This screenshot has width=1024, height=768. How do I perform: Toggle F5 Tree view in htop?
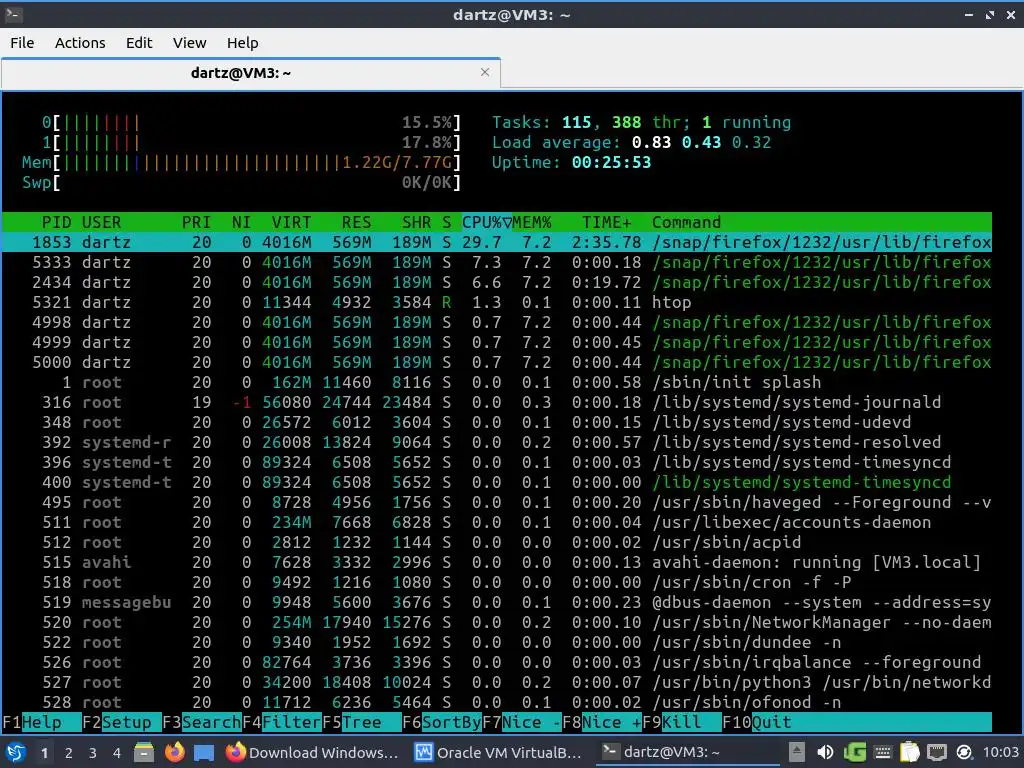click(x=362, y=722)
